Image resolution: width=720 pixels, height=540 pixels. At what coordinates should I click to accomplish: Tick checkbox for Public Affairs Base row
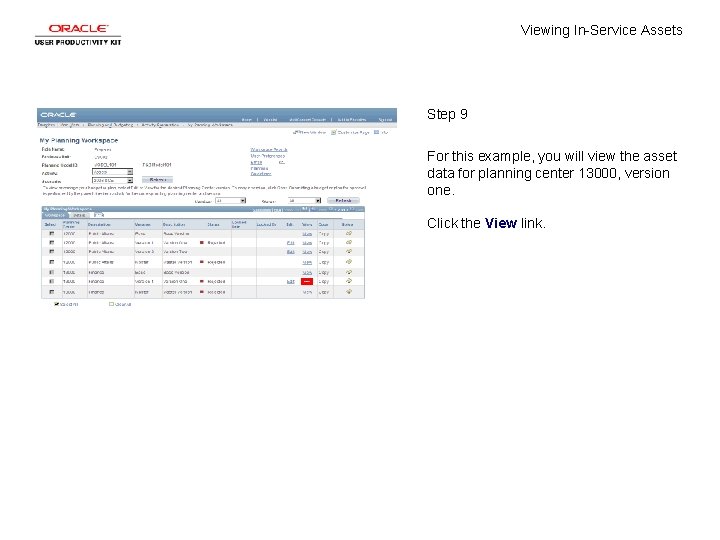51,233
